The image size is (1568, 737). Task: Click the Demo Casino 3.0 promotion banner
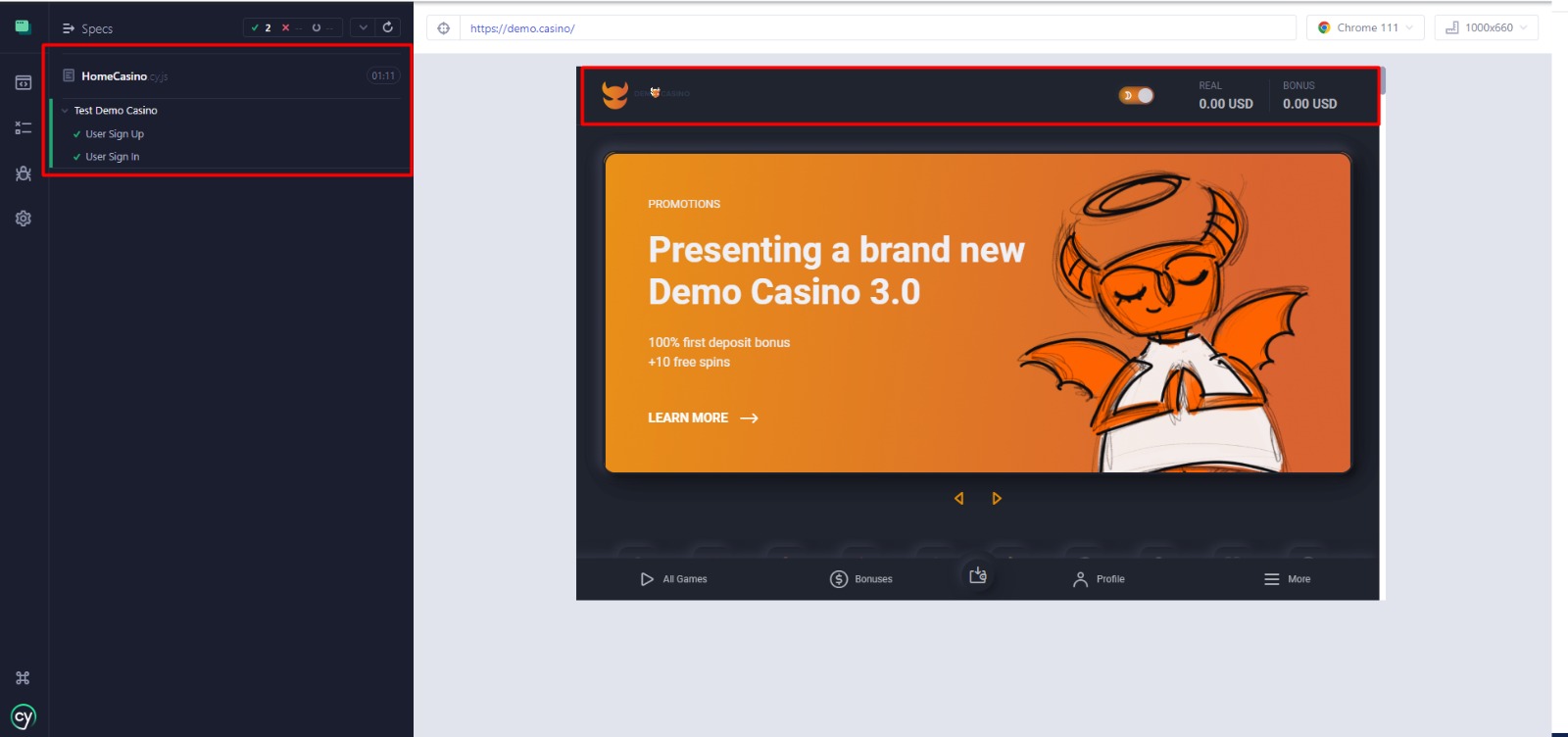tap(978, 313)
